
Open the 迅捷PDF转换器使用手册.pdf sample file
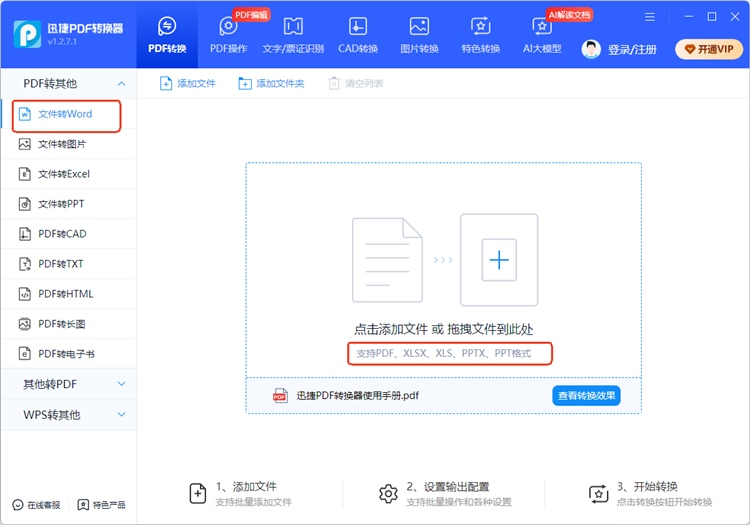(x=357, y=396)
